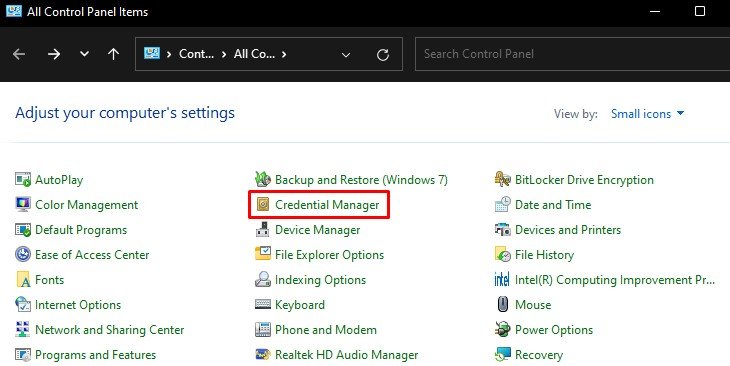This screenshot has width=730, height=366.
Task: Select the Control Panel breadcrumb segment
Action: point(196,54)
